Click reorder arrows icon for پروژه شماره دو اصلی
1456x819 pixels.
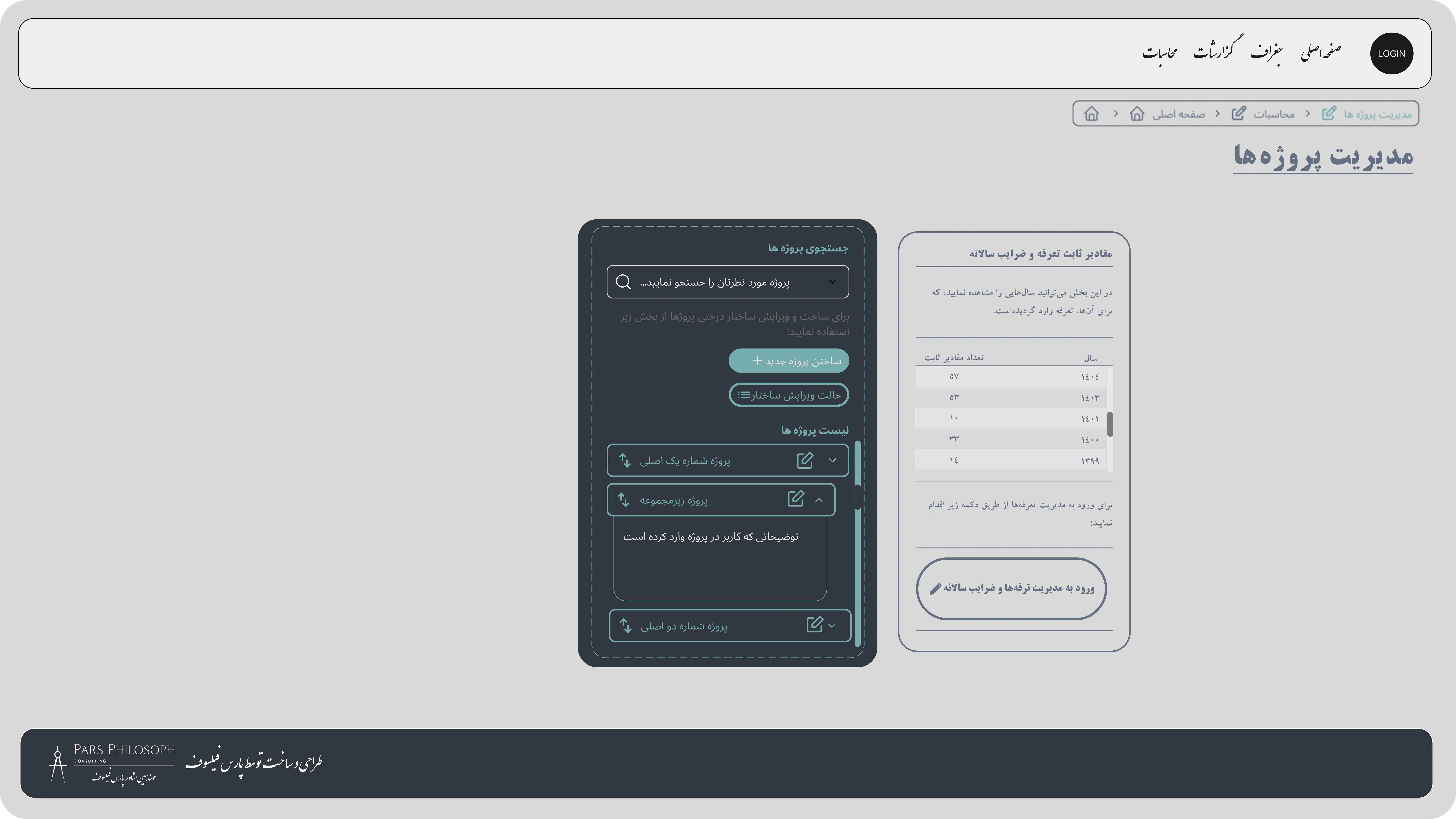pos(625,626)
